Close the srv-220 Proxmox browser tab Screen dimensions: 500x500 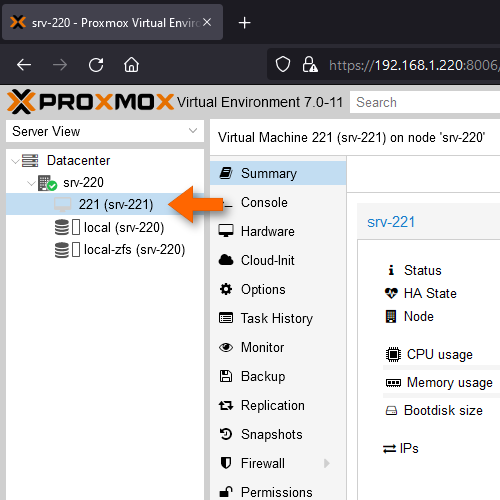click(207, 22)
